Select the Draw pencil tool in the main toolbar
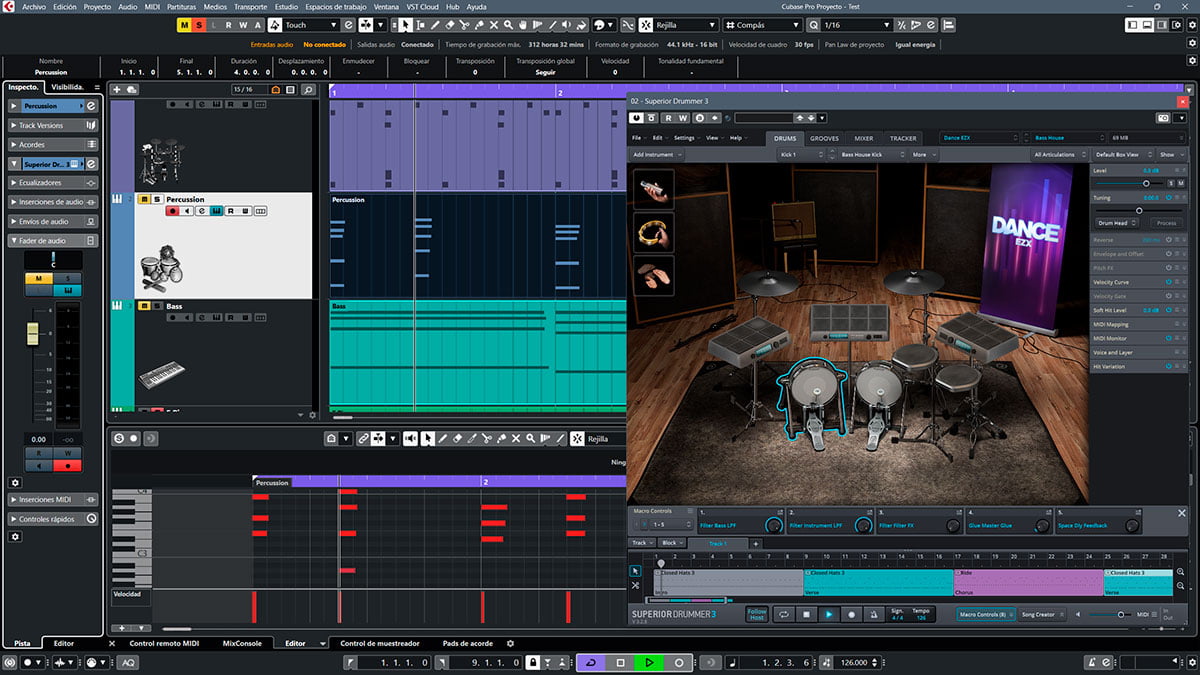1200x675 pixels. click(x=434, y=24)
